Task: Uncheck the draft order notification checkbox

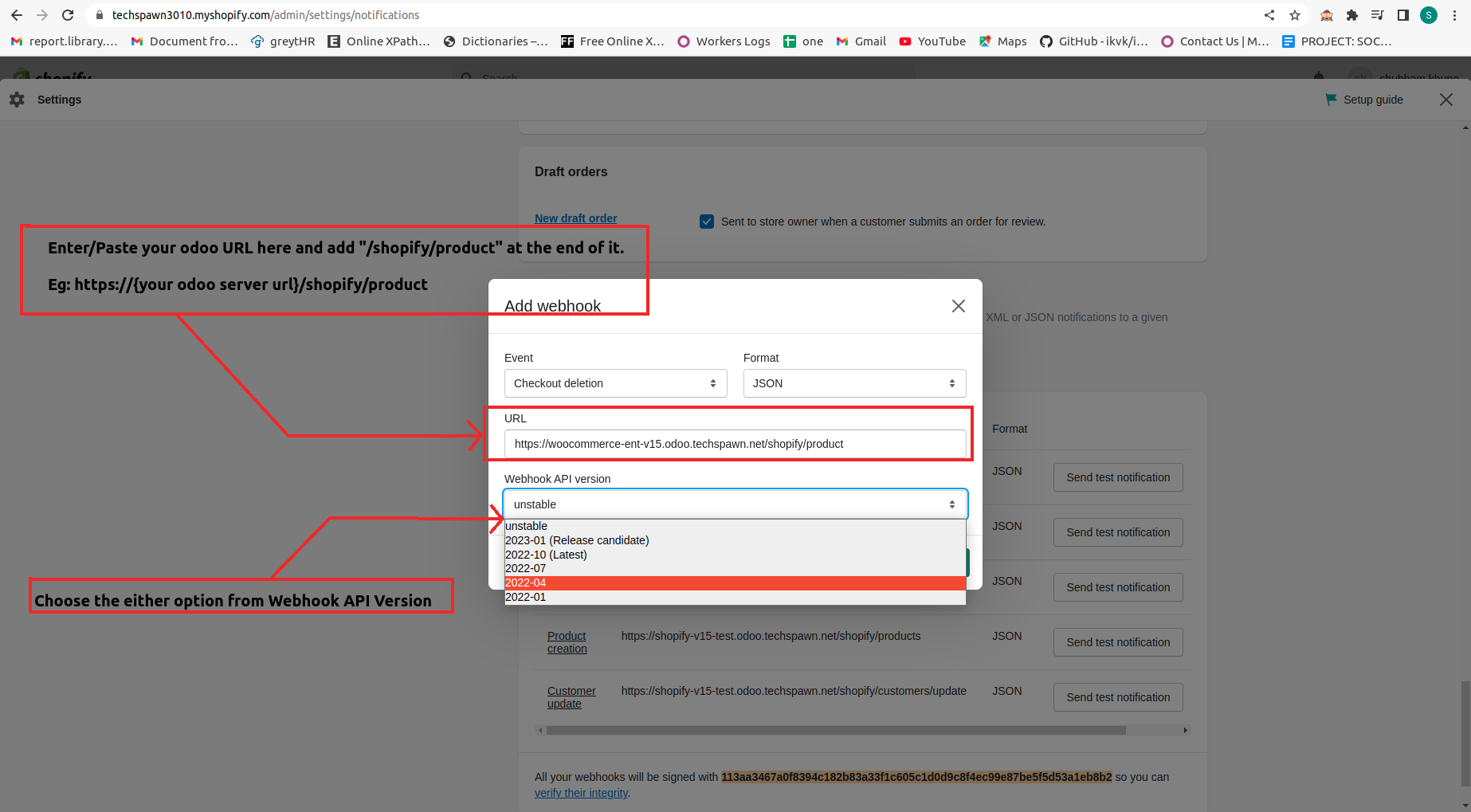Action: click(x=707, y=222)
